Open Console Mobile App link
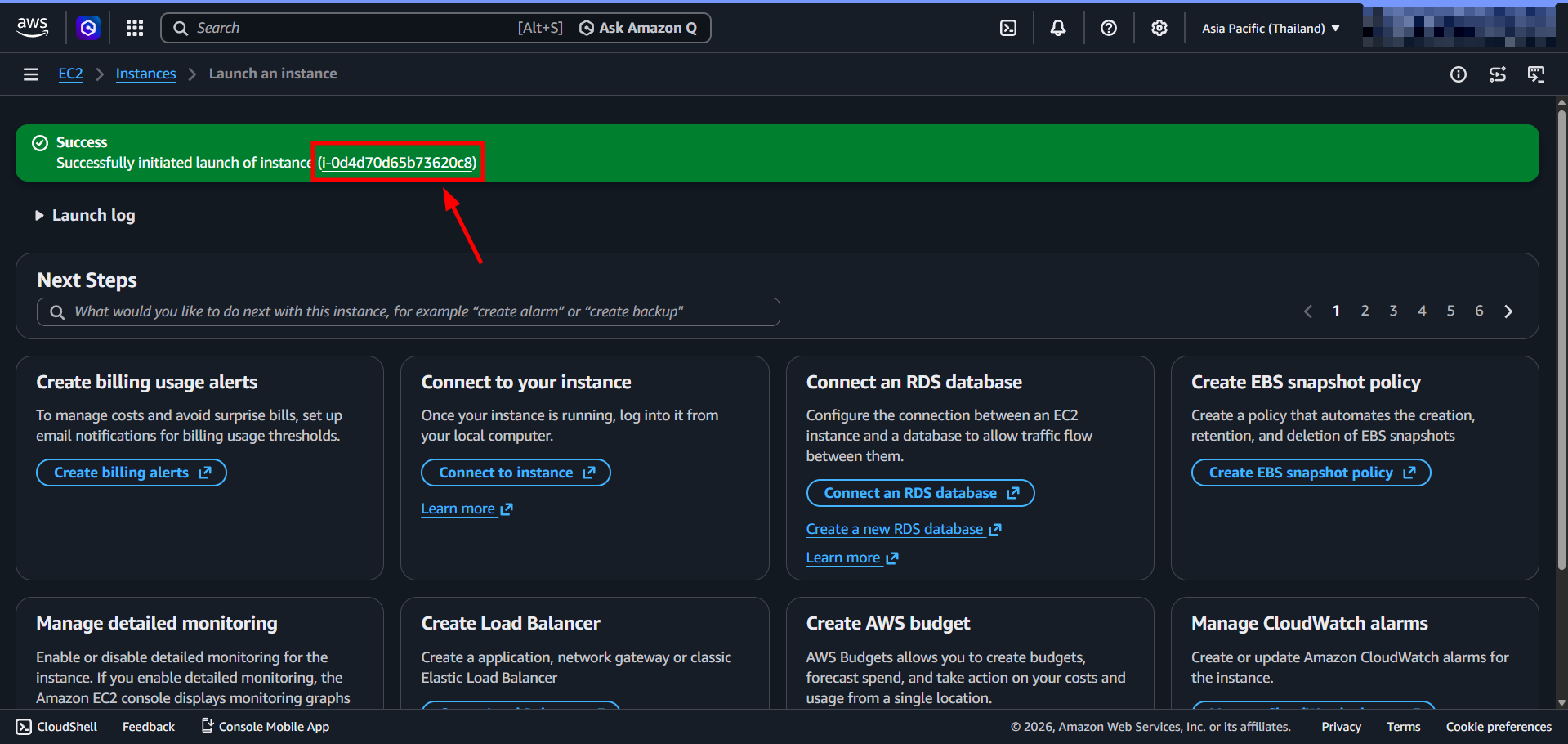The width and height of the screenshot is (1568, 744). click(x=266, y=727)
